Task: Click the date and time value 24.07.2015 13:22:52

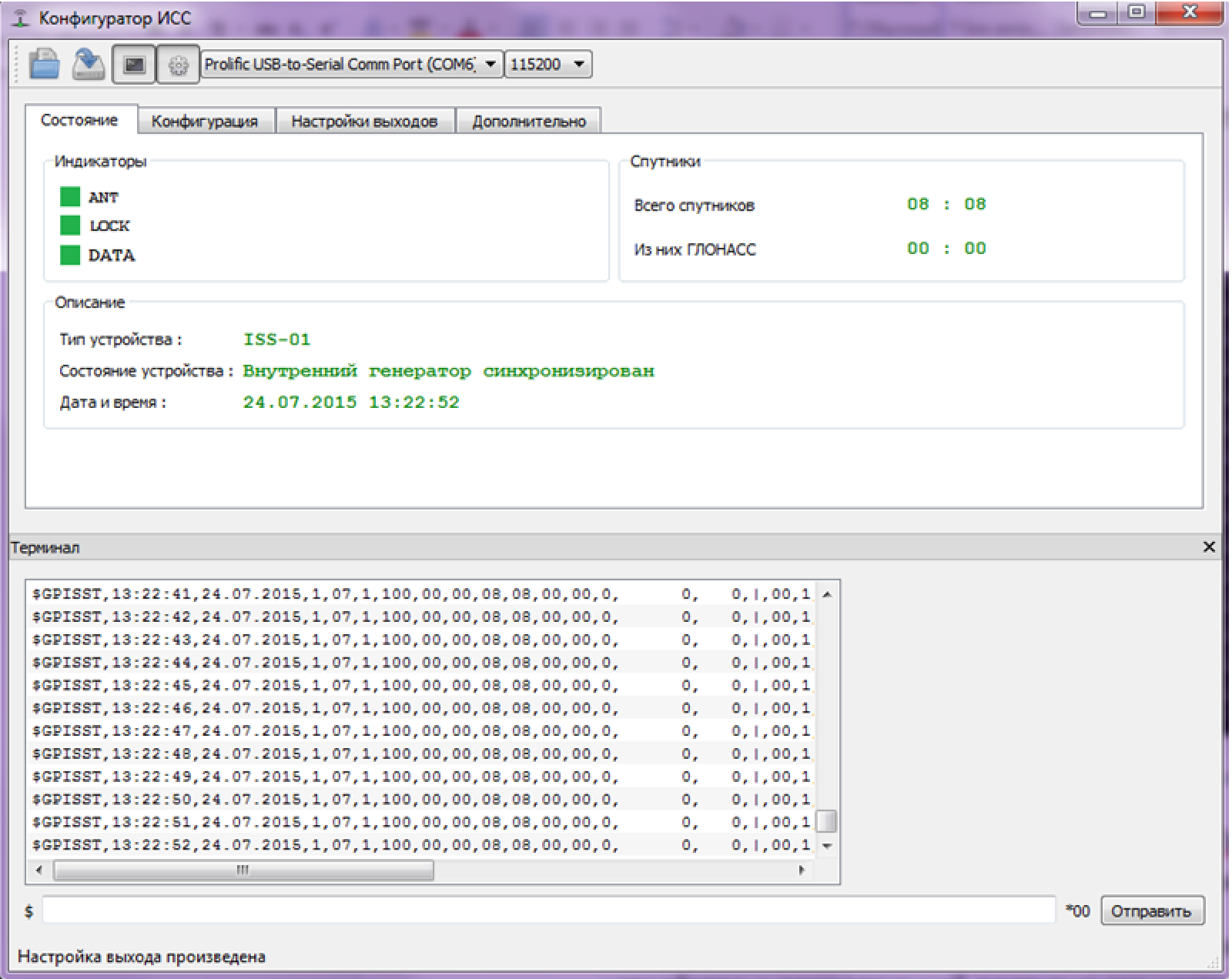Action: pyautogui.click(x=351, y=403)
